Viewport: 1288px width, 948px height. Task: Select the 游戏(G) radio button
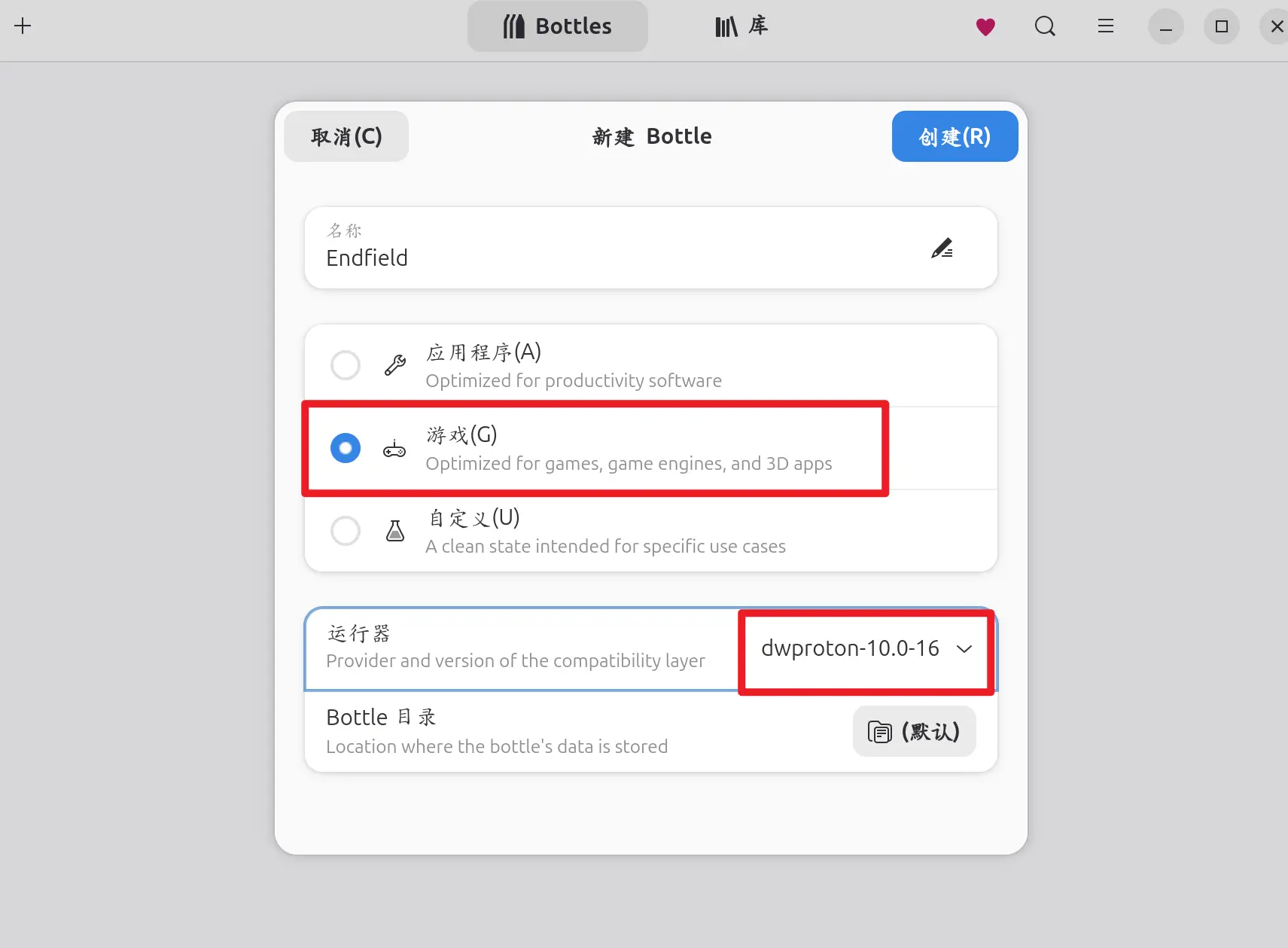coord(346,448)
